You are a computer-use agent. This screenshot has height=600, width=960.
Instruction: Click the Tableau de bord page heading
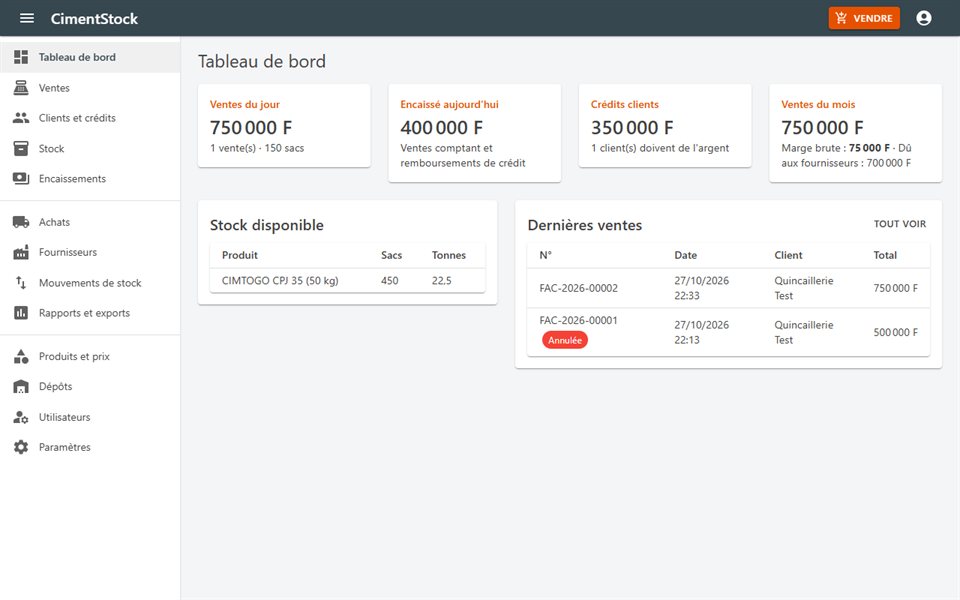(261, 61)
